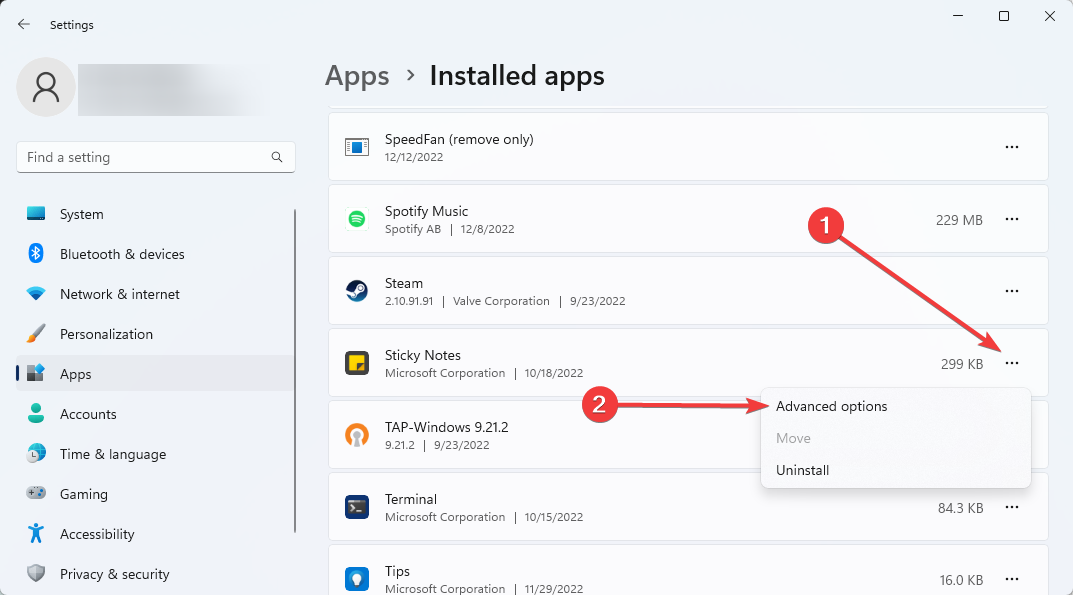Click the 229 MB size value
Screen dimensions: 1073x595
coord(959,220)
